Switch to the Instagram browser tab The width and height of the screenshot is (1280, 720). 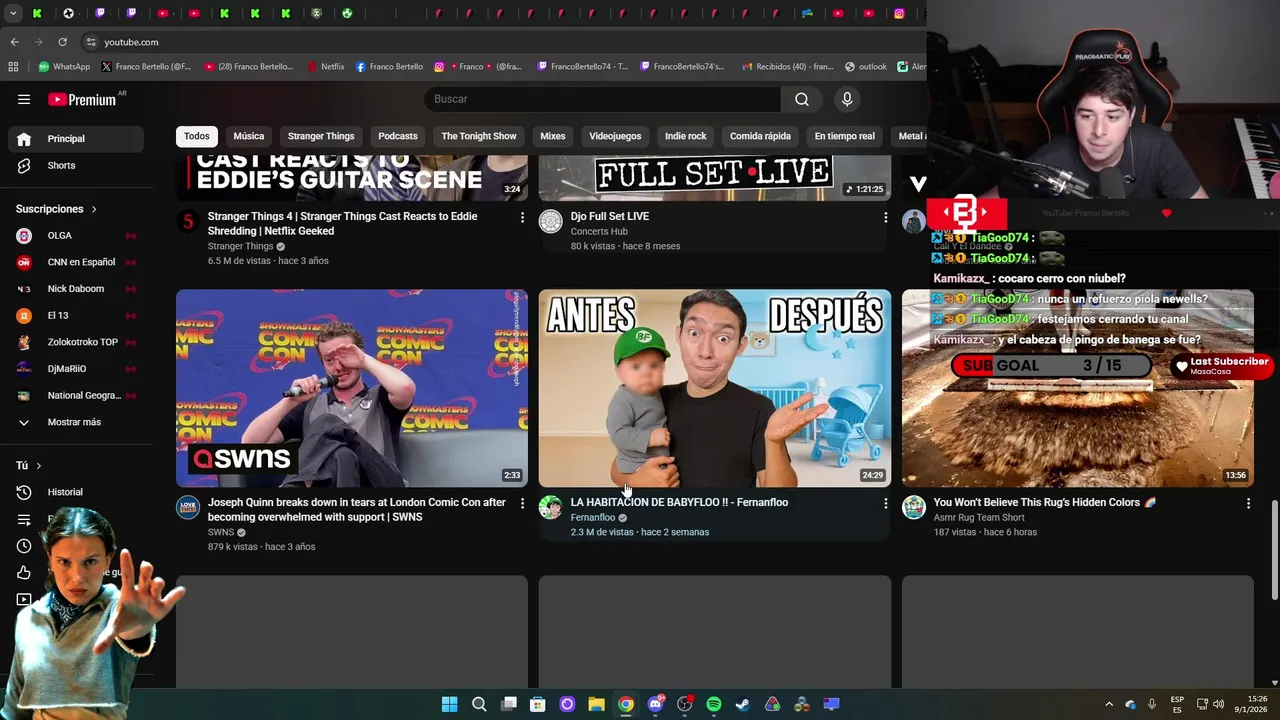(x=899, y=13)
